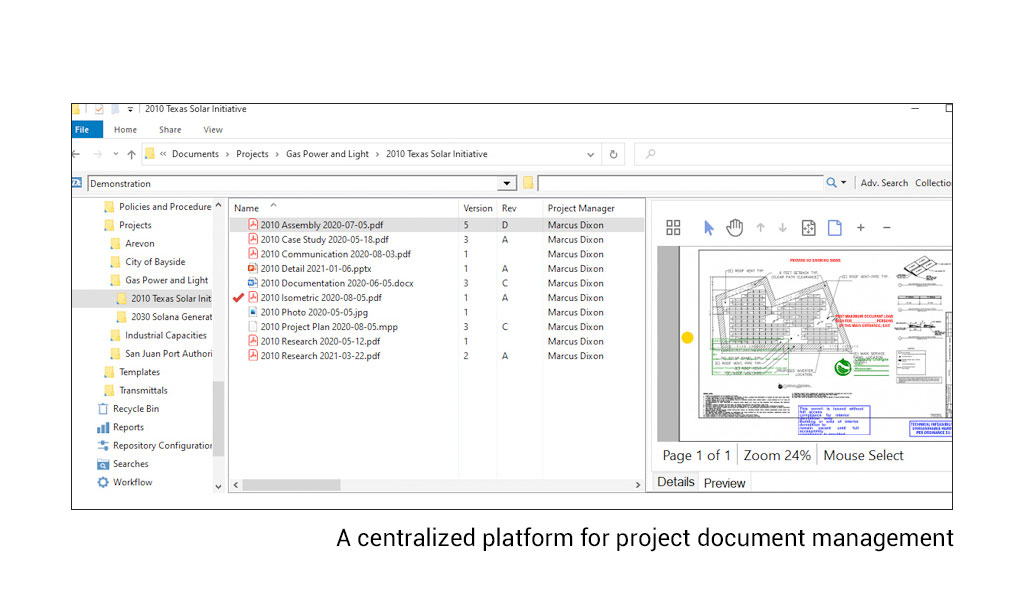Go to previous page with up arrow
Screen dimensions: 1024x614
[761, 227]
